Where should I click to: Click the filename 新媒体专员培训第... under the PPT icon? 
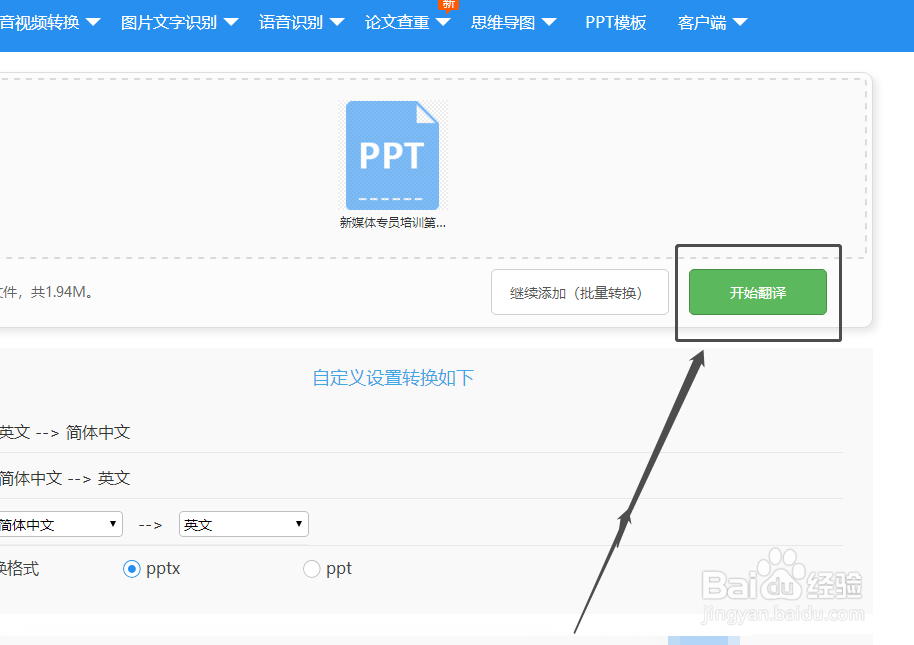tap(393, 222)
